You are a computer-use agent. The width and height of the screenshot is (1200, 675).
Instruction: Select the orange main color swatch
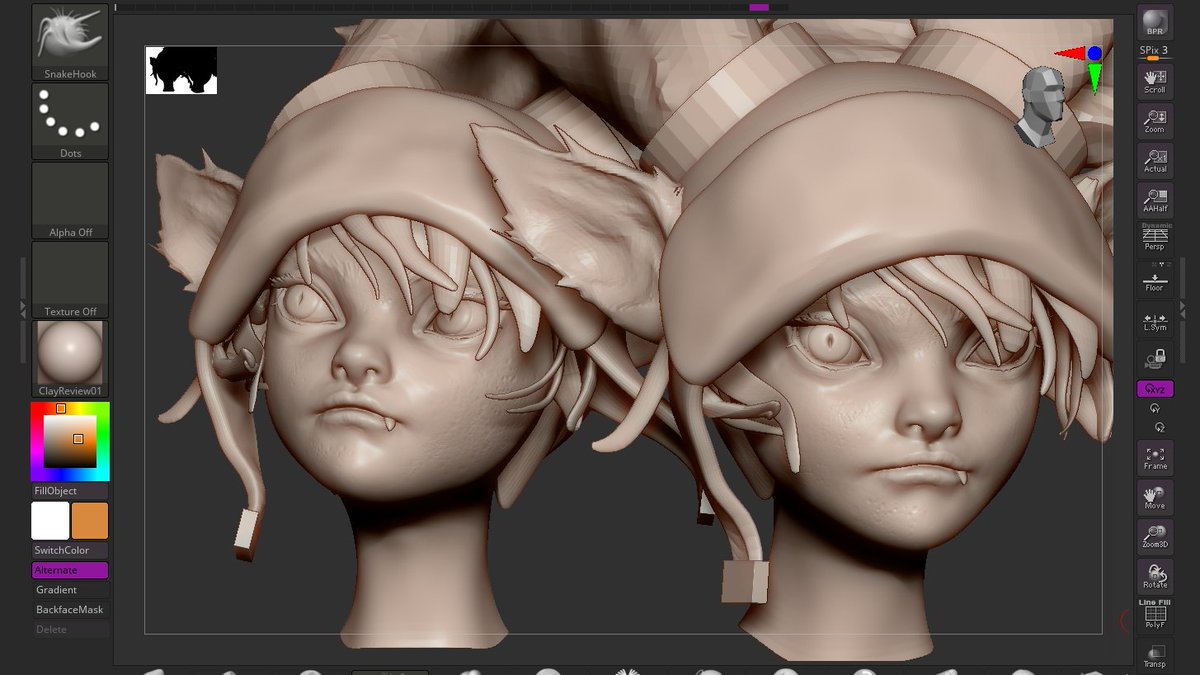(90, 521)
